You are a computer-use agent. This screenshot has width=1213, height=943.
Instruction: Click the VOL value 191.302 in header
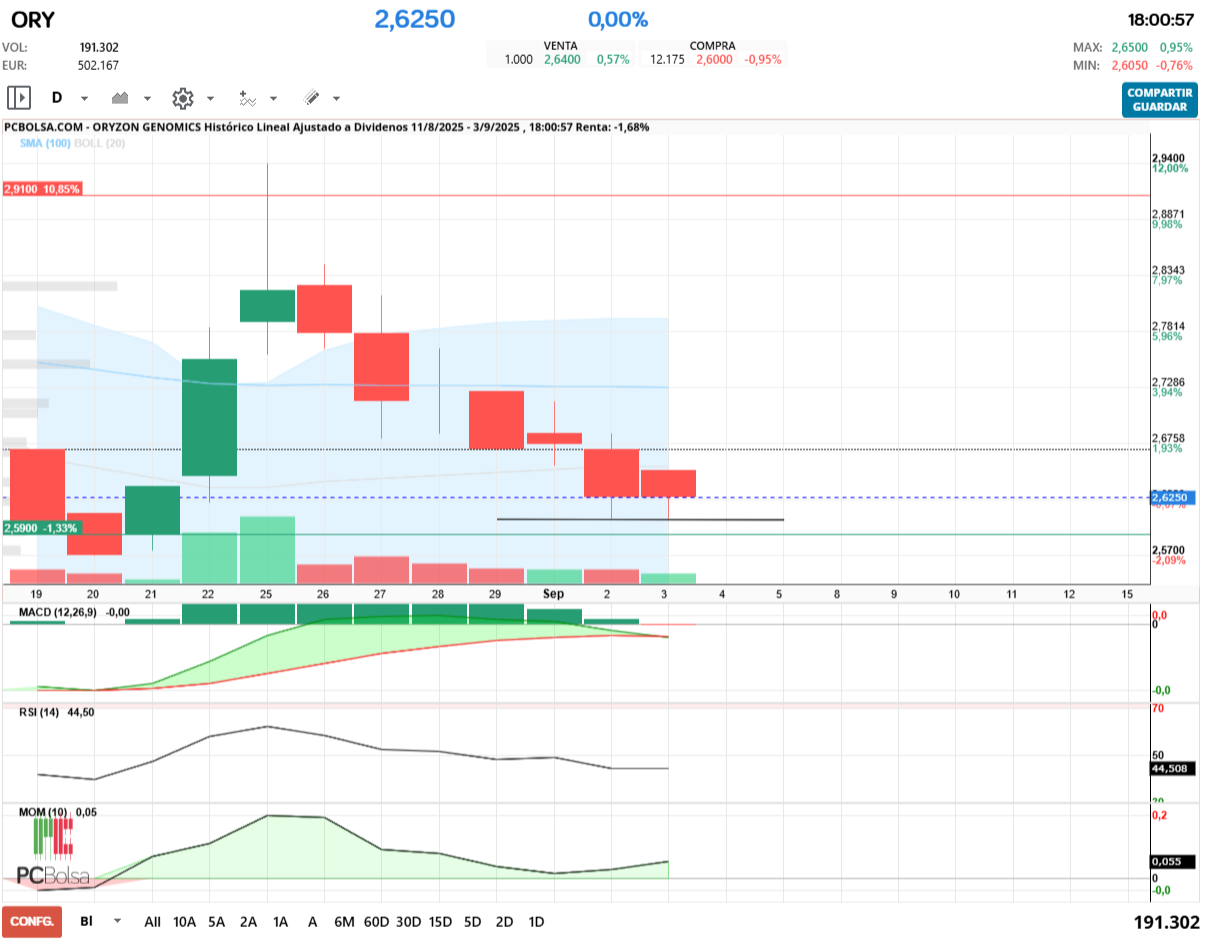[99, 47]
